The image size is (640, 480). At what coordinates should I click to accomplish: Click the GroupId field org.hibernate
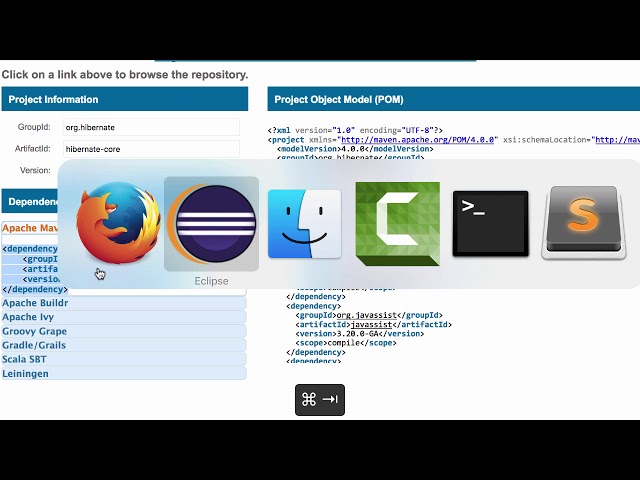(151, 127)
